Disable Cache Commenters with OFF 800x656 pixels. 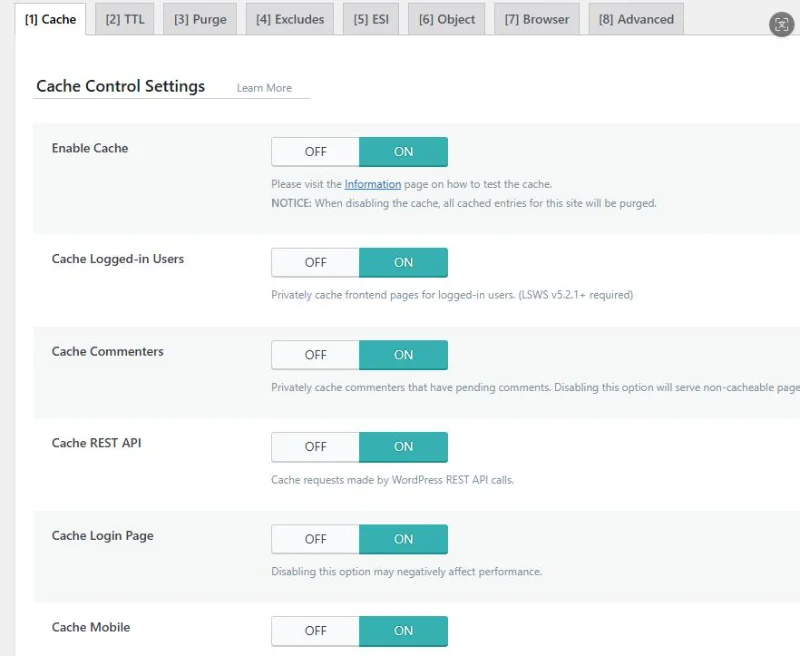coord(315,355)
